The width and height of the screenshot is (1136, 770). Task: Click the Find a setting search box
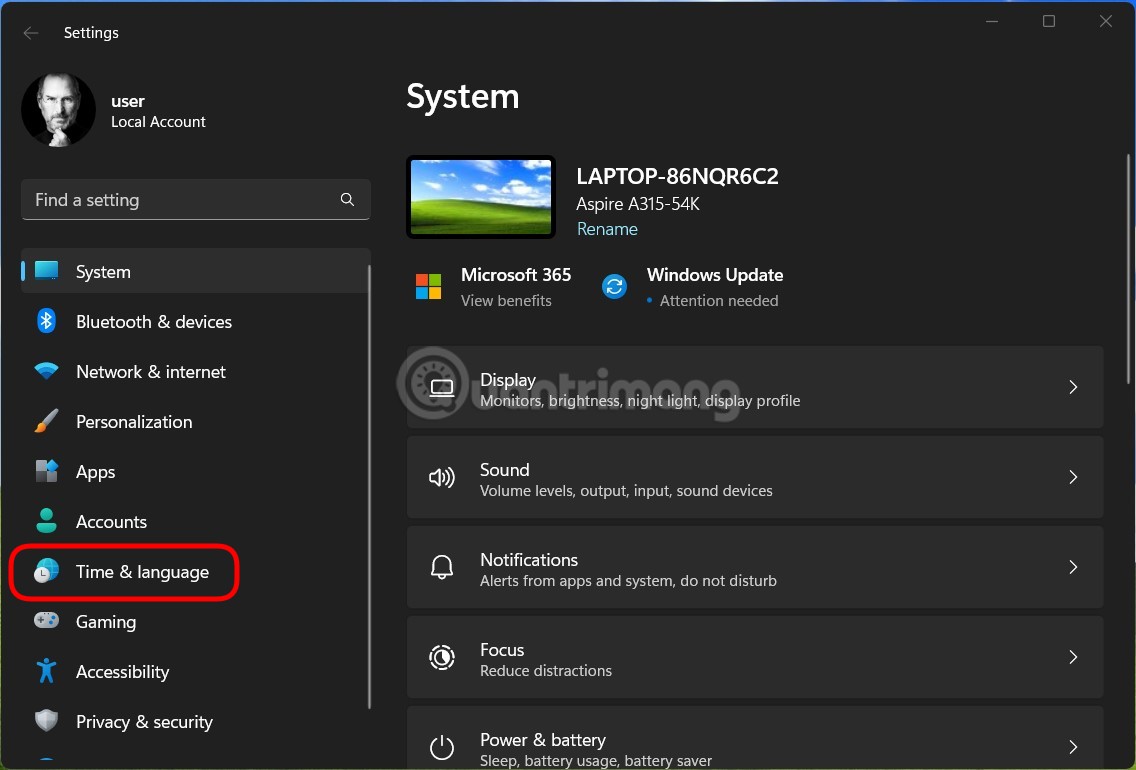196,199
